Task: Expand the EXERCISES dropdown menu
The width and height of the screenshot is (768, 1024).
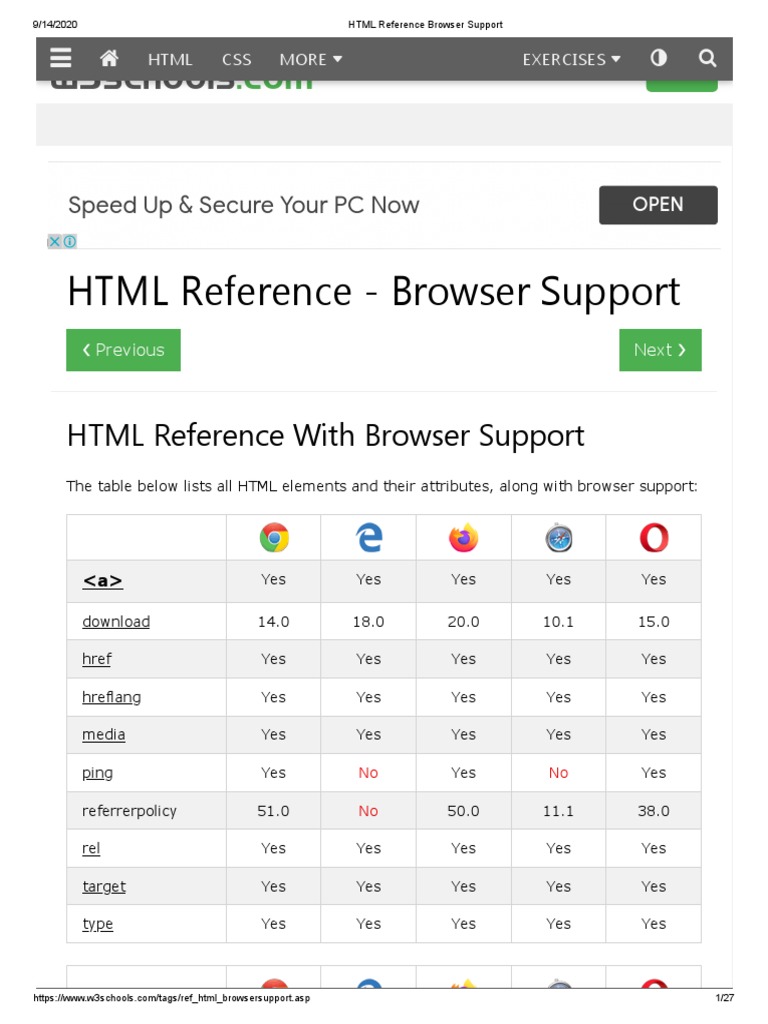Action: [x=571, y=59]
